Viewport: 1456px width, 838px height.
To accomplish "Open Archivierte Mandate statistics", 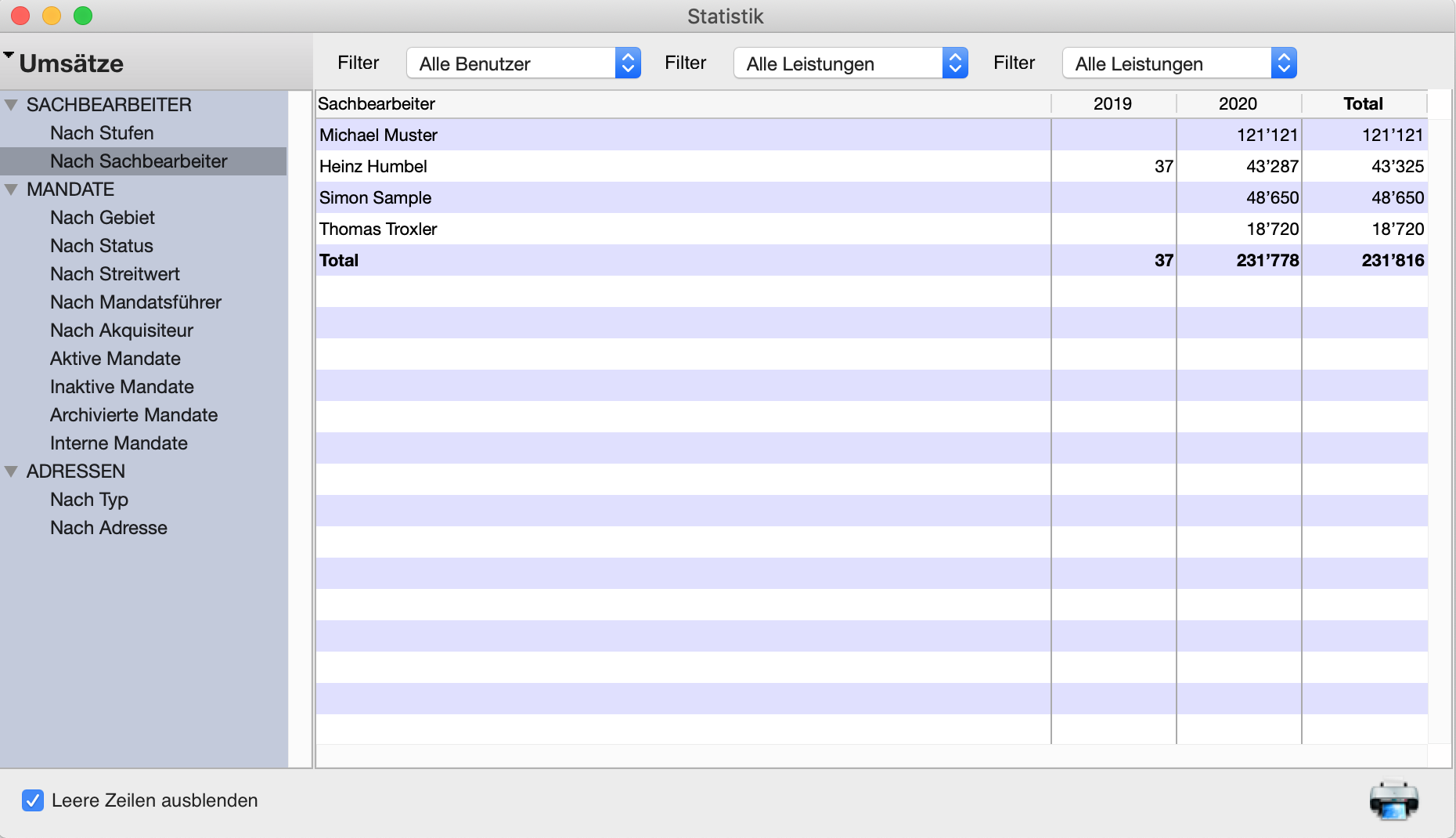I will (134, 415).
